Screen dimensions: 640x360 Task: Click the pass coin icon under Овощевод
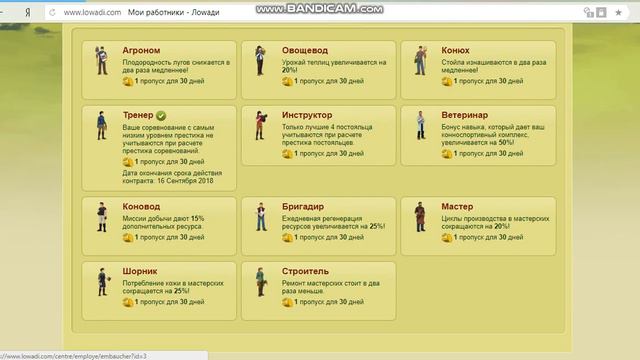point(287,81)
